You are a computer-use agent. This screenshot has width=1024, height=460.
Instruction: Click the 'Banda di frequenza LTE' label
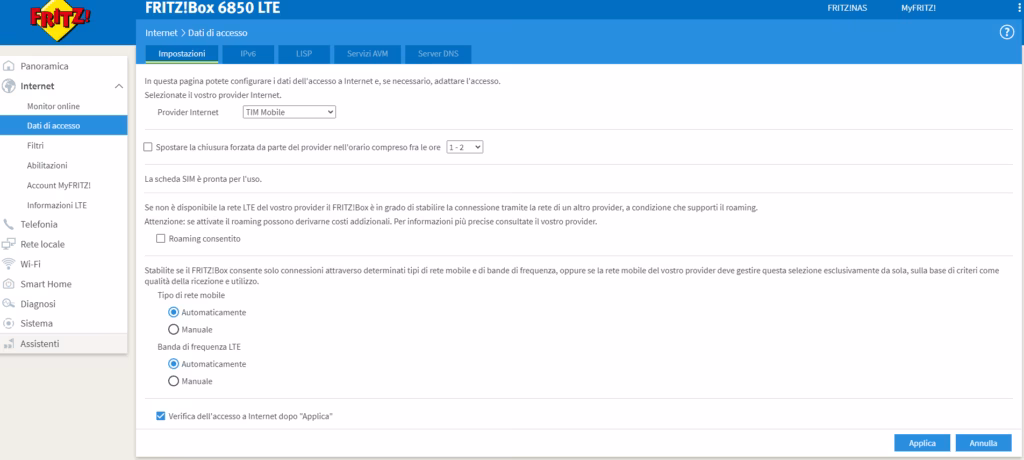click(x=199, y=347)
